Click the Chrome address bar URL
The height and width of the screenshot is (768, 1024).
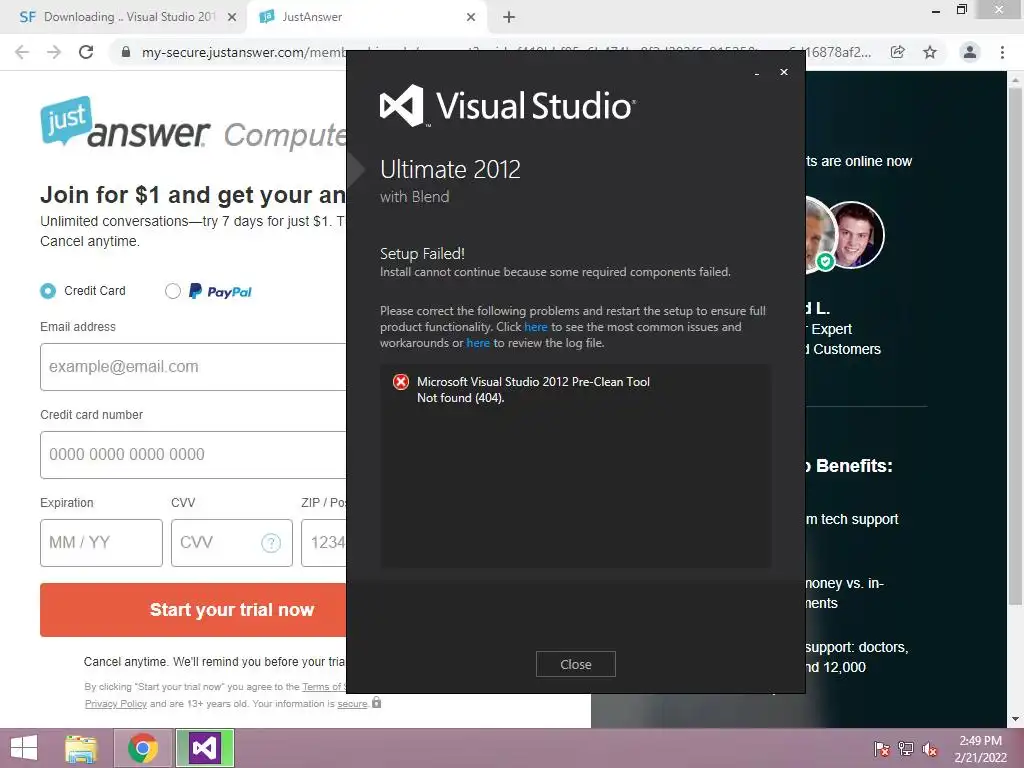tap(243, 52)
